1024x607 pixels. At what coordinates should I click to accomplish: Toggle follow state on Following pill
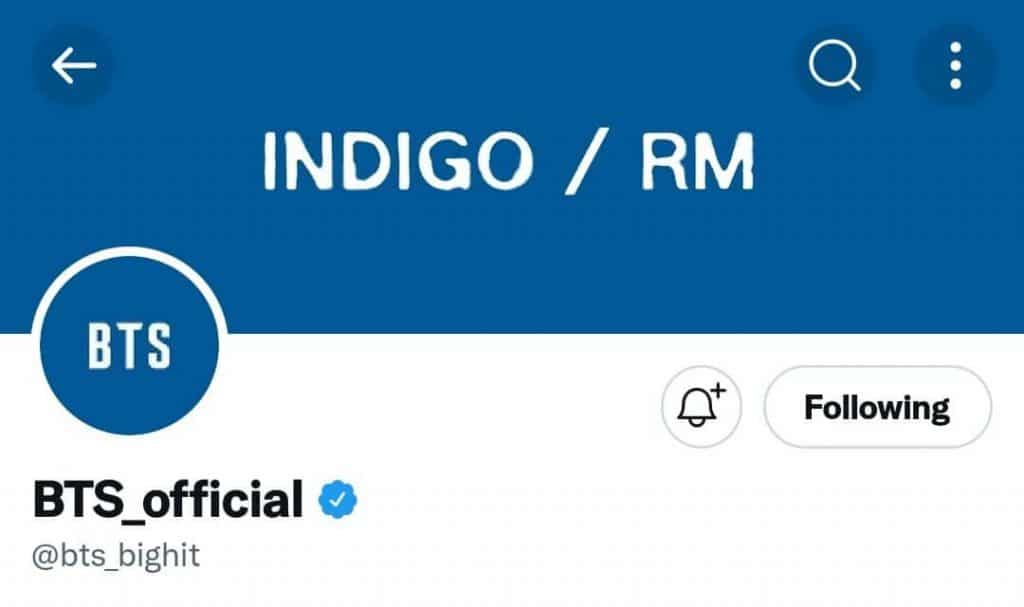point(878,406)
